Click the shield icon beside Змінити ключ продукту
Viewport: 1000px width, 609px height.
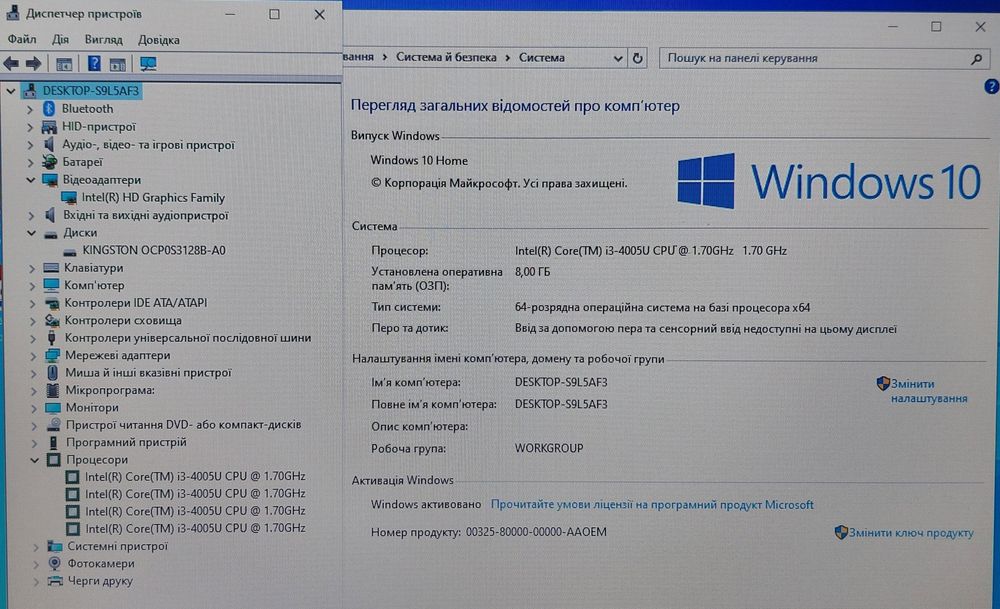pyautogui.click(x=841, y=532)
